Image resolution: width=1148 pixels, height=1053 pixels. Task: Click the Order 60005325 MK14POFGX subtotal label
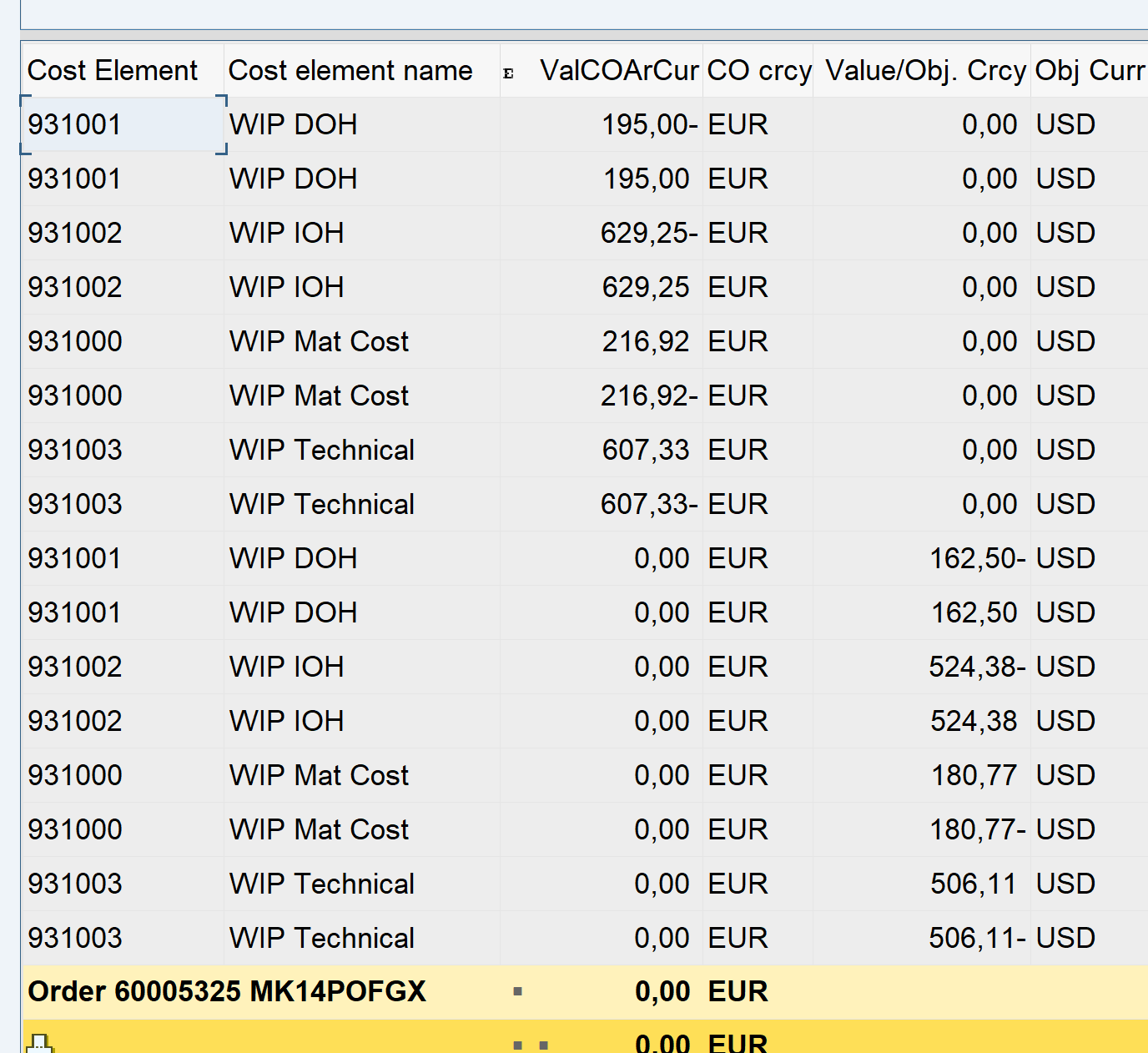[x=227, y=991]
